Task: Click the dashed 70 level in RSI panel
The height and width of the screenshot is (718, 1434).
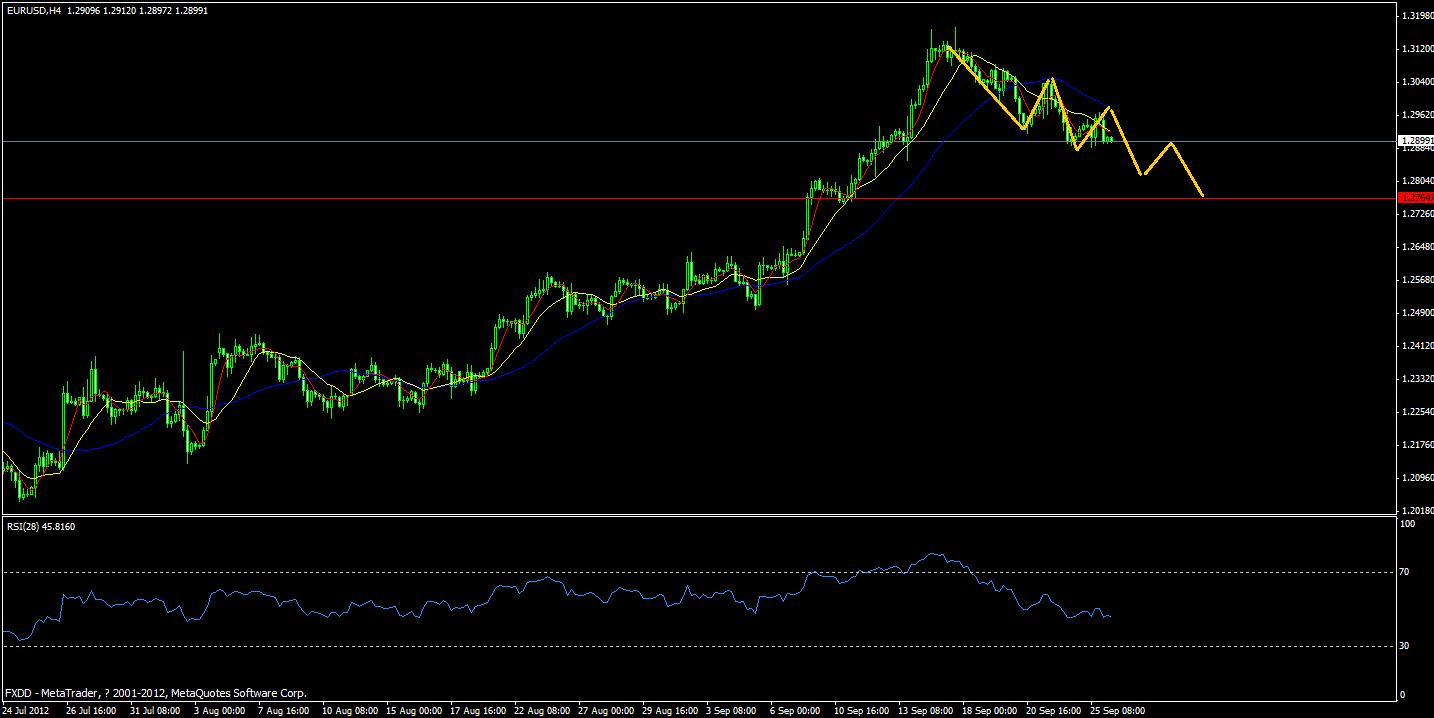Action: 600,573
